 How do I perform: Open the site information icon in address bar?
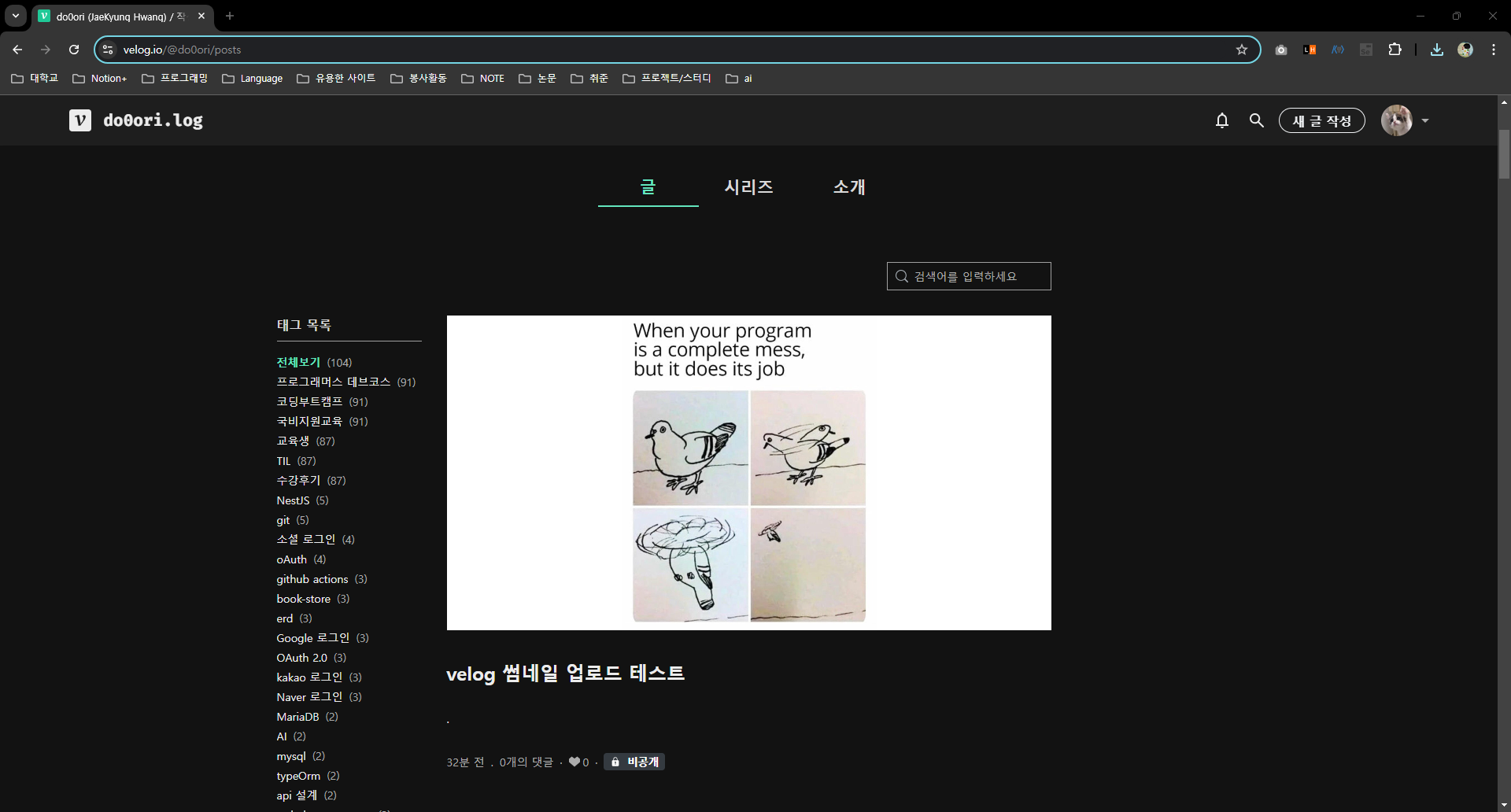(x=109, y=50)
